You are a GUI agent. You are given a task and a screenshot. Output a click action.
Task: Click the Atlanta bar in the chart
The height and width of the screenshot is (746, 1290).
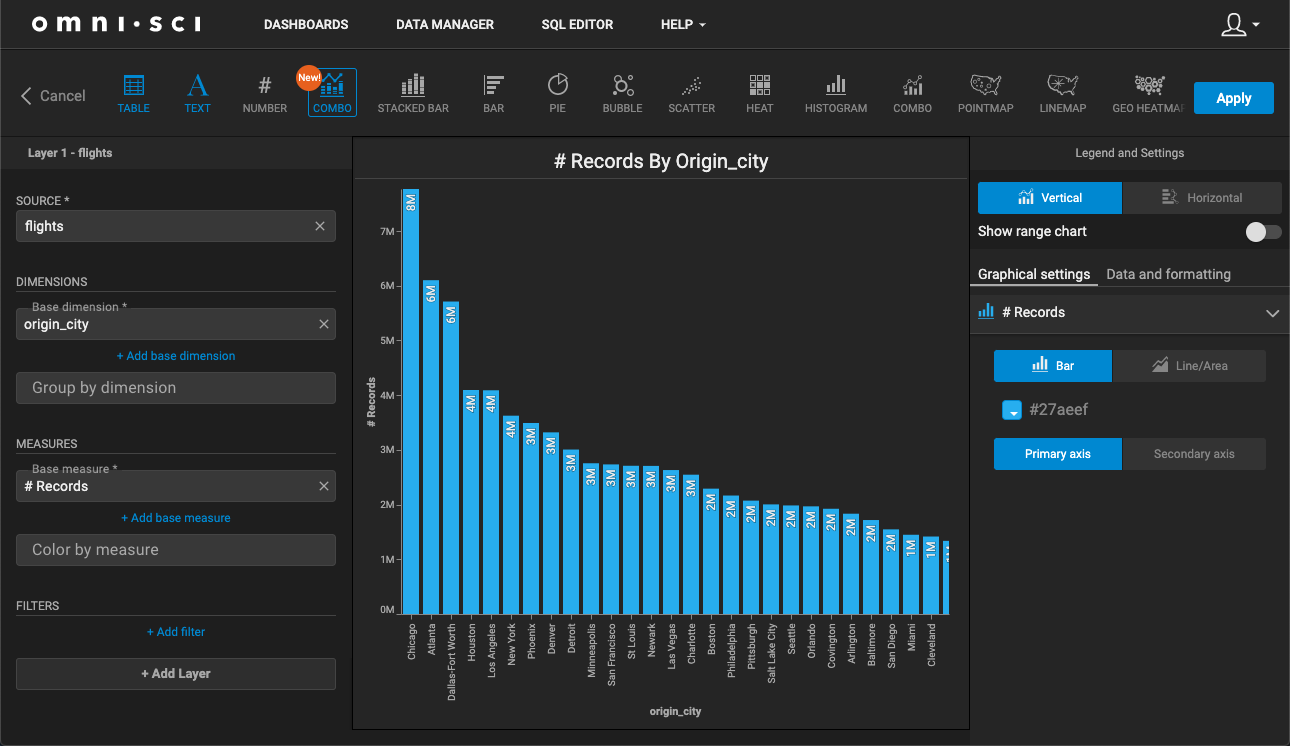[x=431, y=447]
